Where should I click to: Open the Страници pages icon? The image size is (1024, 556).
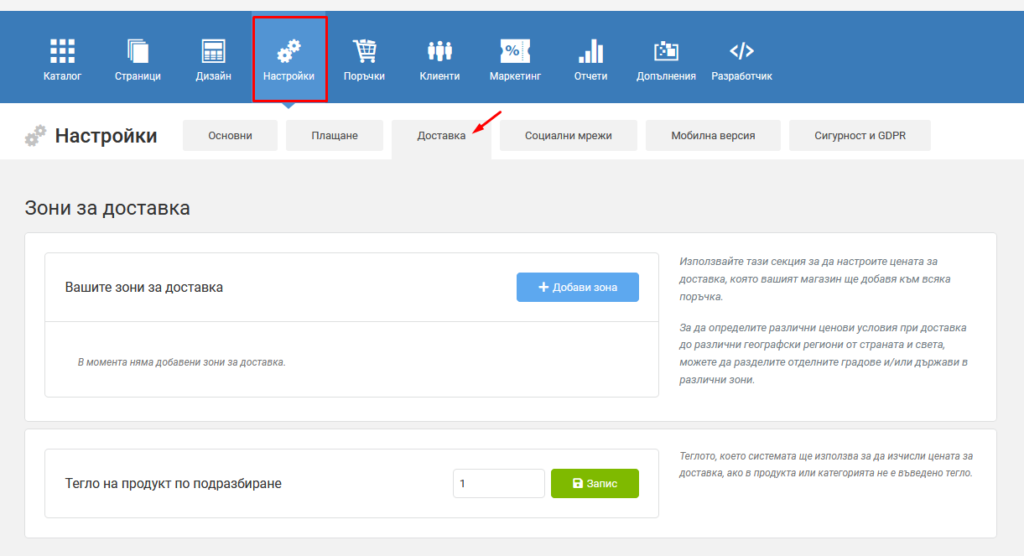138,51
